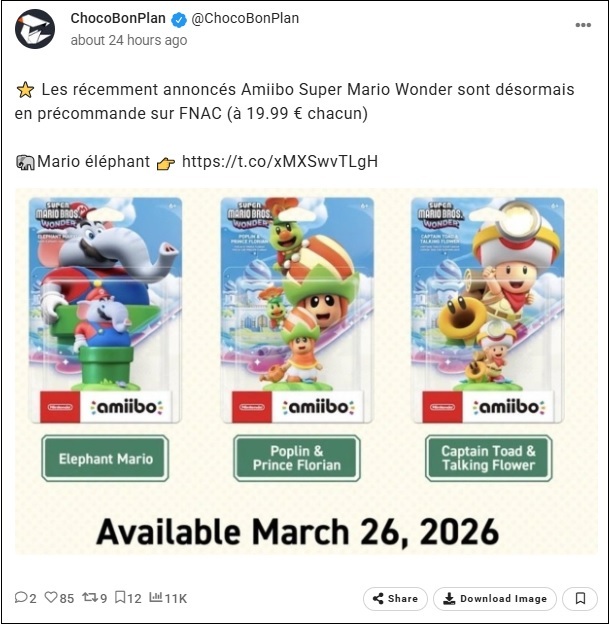Click the bookmarks count icon
The width and height of the screenshot is (609, 625).
tap(120, 598)
